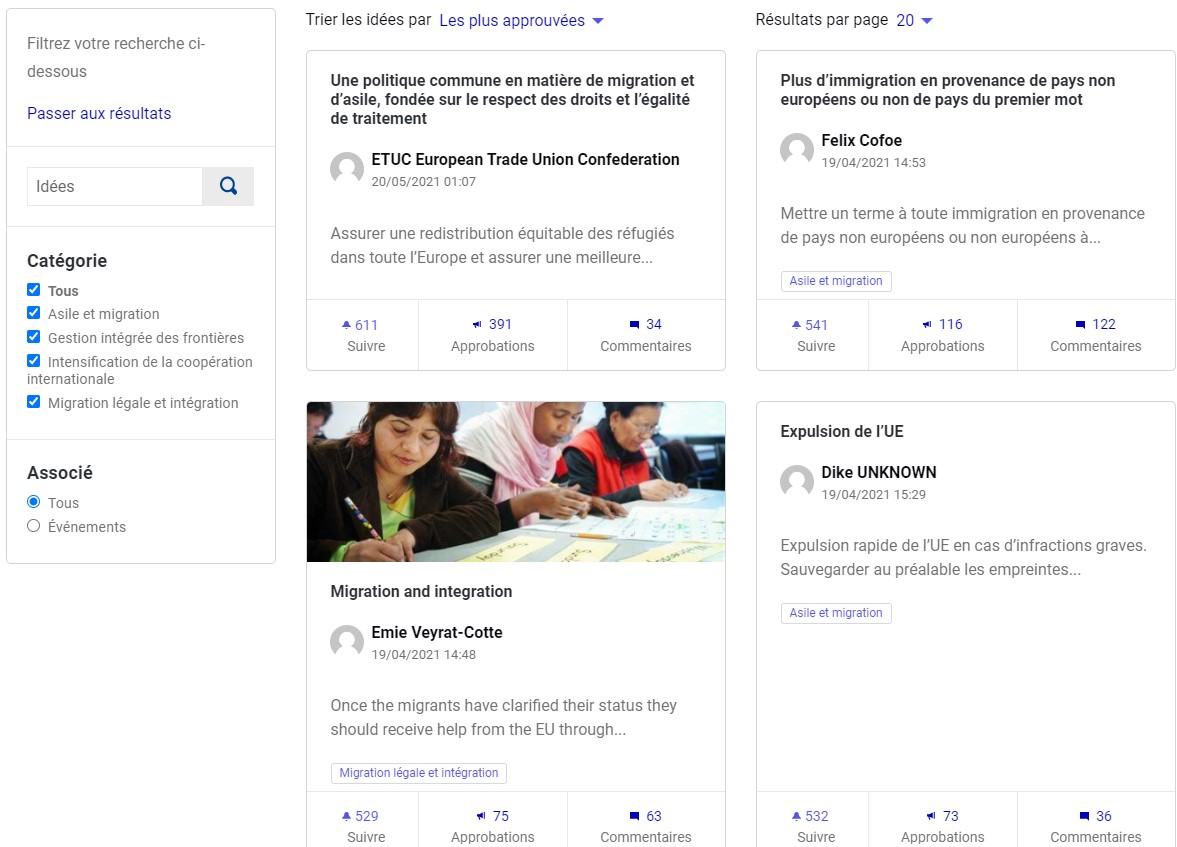Click the Migration and integration card photo
The image size is (1177, 847).
(x=516, y=481)
